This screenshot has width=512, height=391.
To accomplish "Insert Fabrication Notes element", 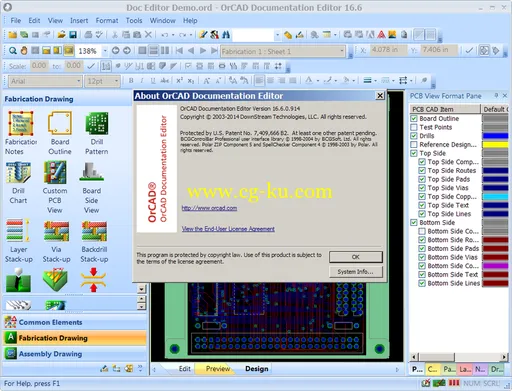I will pyautogui.click(x=20, y=133).
